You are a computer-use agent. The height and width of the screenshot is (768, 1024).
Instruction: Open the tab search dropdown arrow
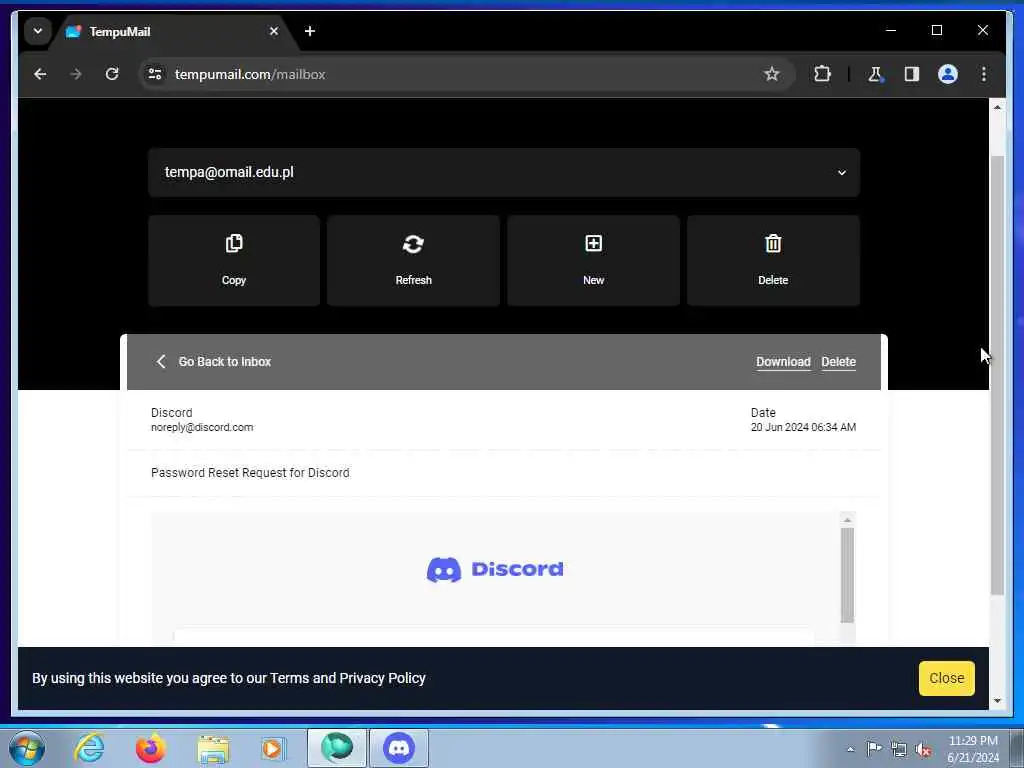click(x=38, y=31)
